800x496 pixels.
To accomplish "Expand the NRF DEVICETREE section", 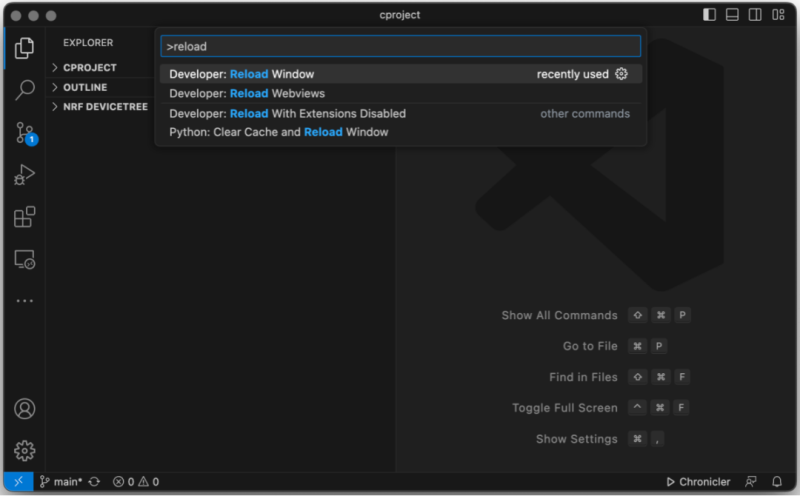I will point(105,106).
